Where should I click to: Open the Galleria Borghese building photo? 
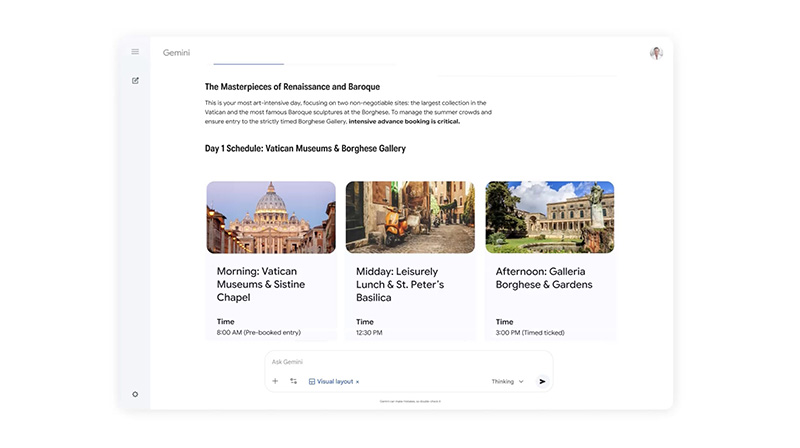click(x=550, y=217)
